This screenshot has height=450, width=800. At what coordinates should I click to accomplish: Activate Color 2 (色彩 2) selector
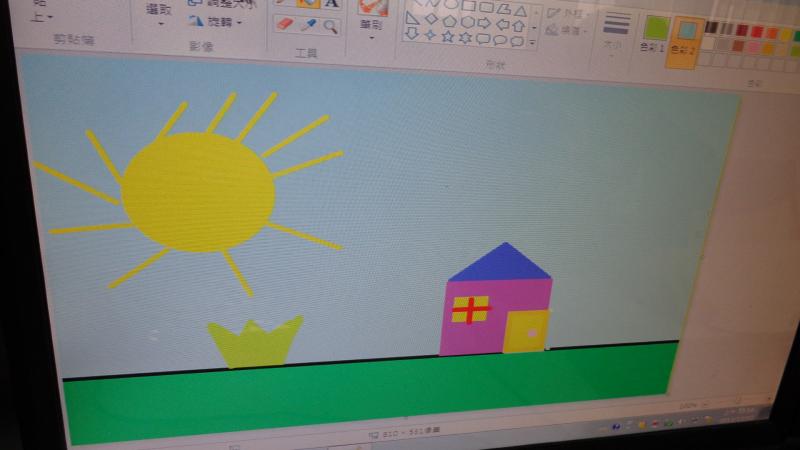tap(684, 41)
